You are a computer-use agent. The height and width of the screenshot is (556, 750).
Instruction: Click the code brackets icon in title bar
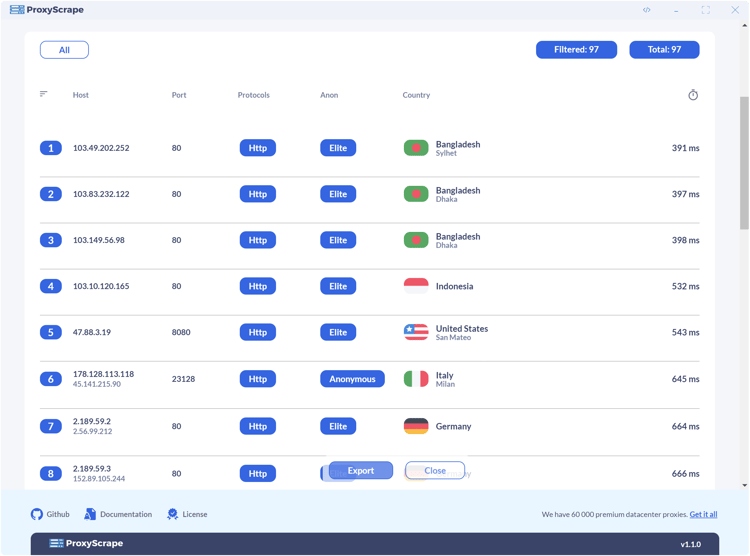click(647, 10)
